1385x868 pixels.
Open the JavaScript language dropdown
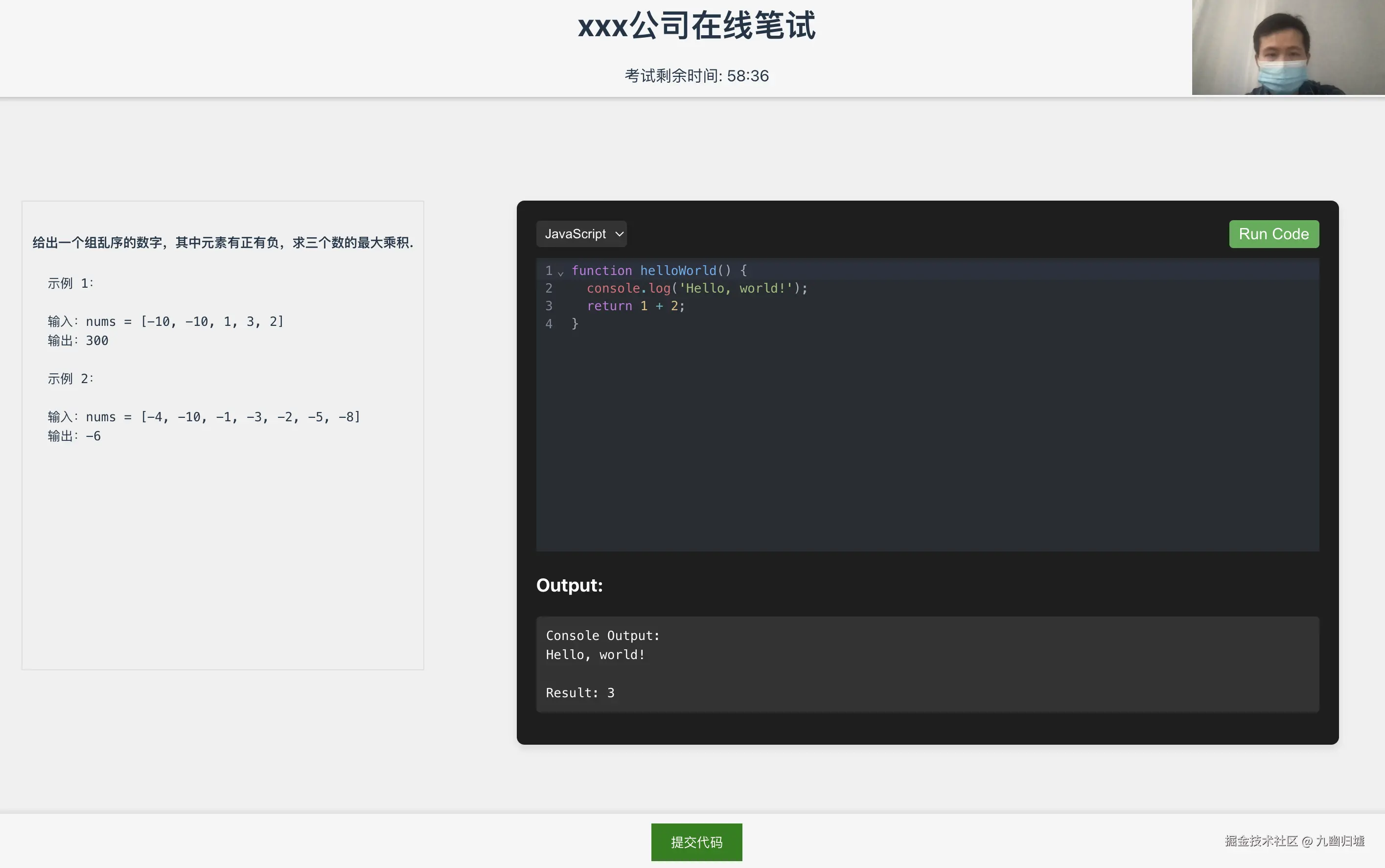[x=576, y=234]
